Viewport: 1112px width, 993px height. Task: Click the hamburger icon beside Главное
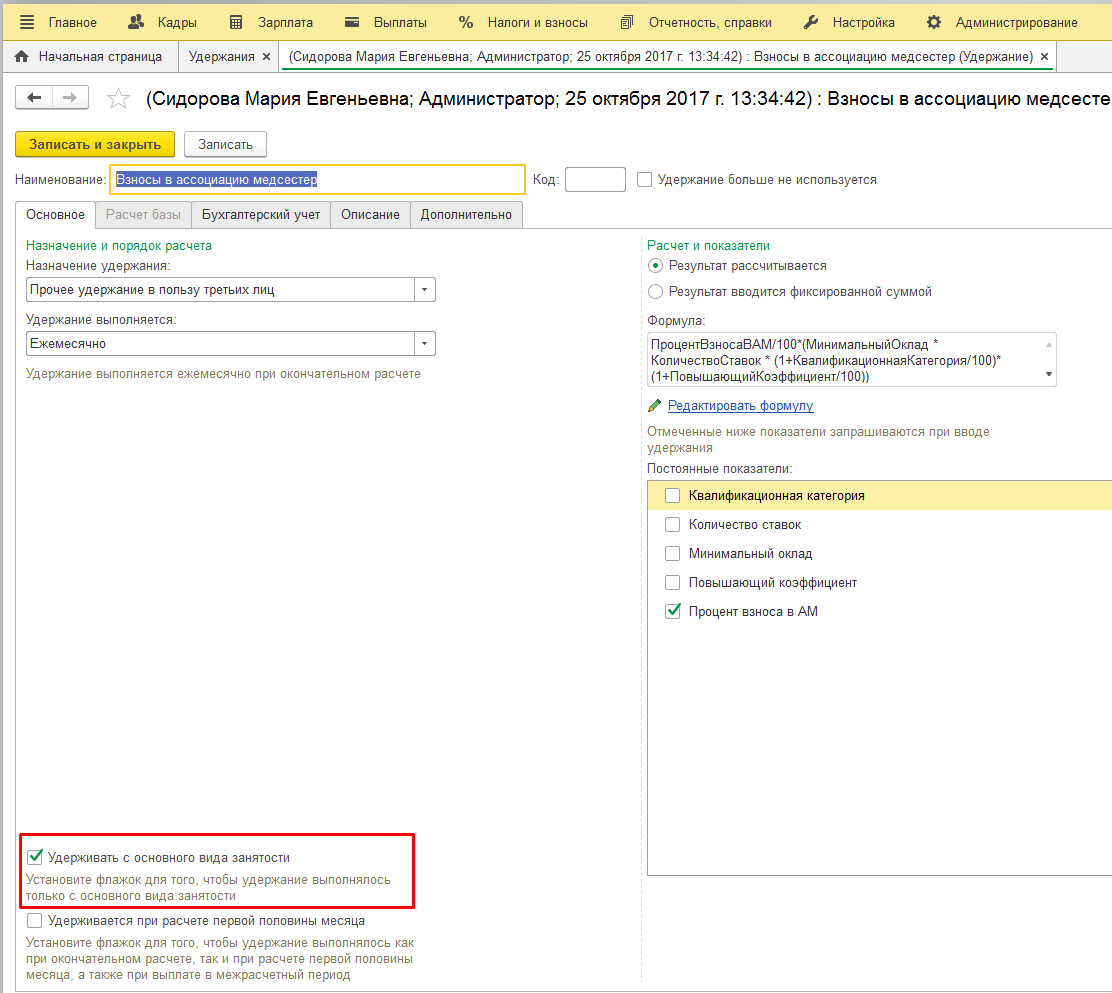pyautogui.click(x=27, y=22)
